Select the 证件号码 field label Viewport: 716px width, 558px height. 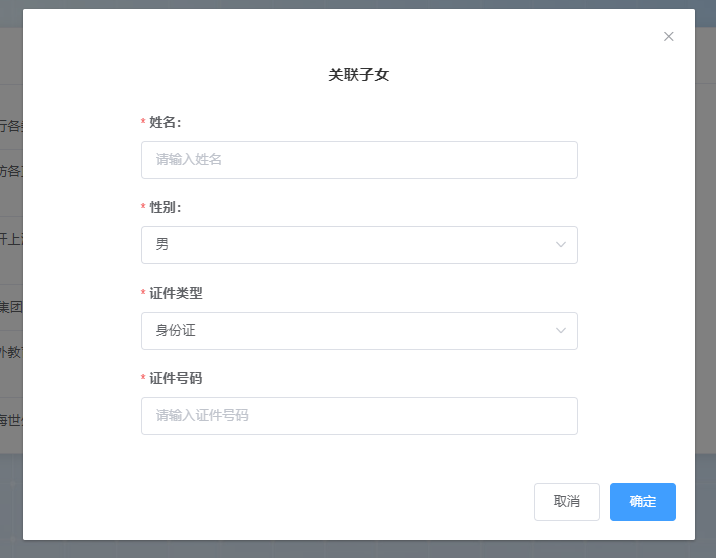tap(176, 378)
